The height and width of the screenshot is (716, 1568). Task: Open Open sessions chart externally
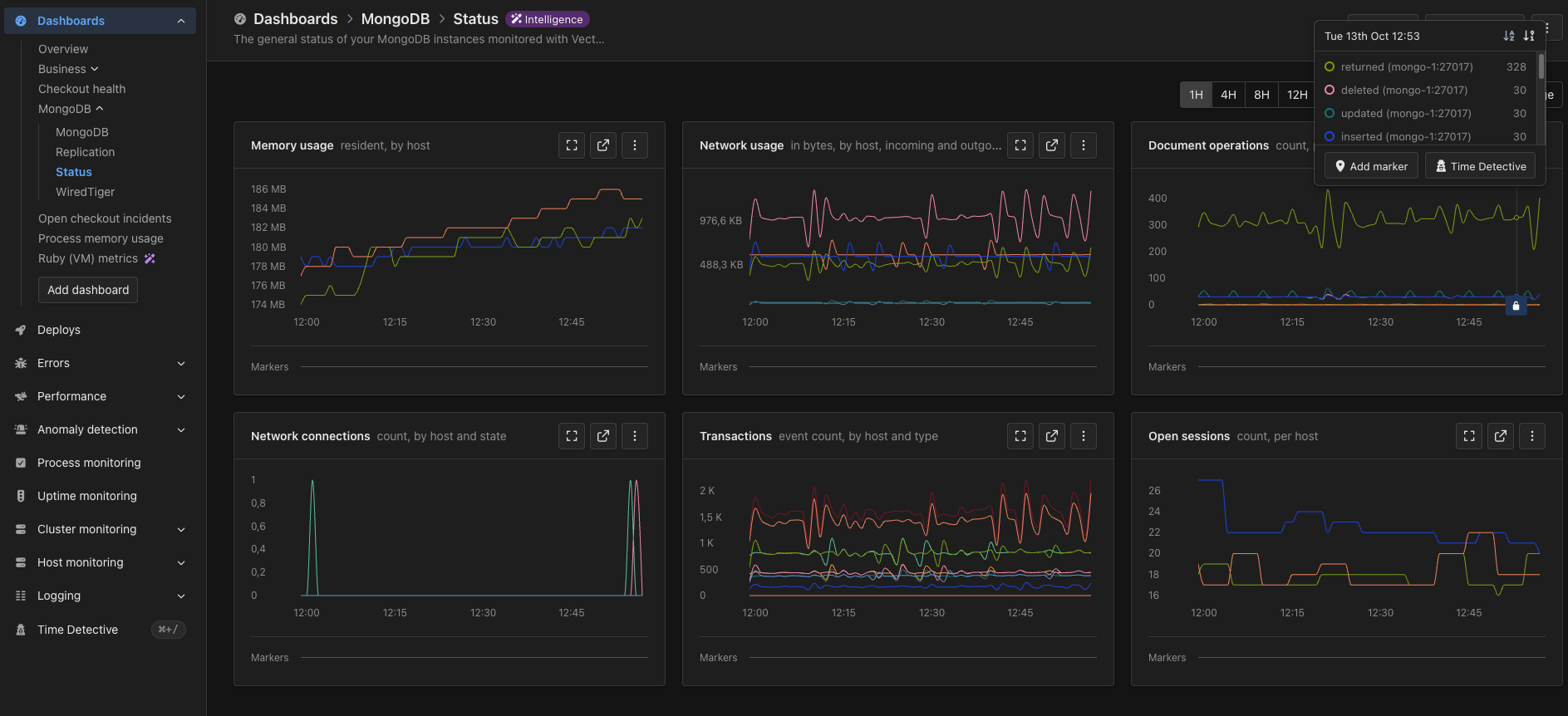pos(1501,436)
